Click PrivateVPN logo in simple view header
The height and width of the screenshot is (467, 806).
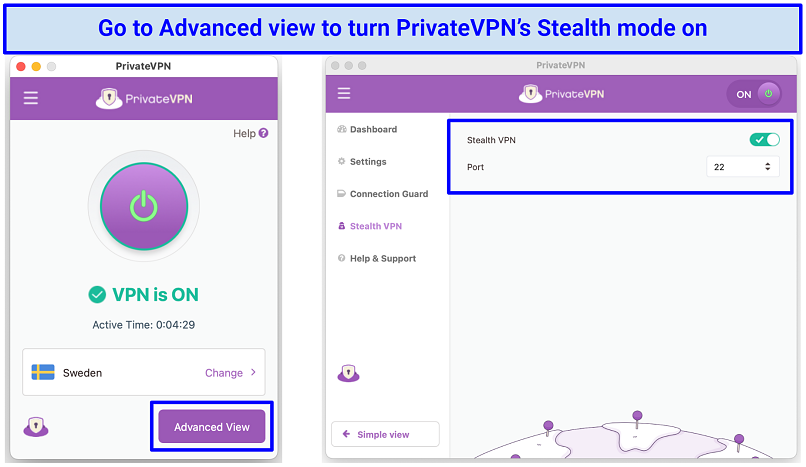coord(144,98)
